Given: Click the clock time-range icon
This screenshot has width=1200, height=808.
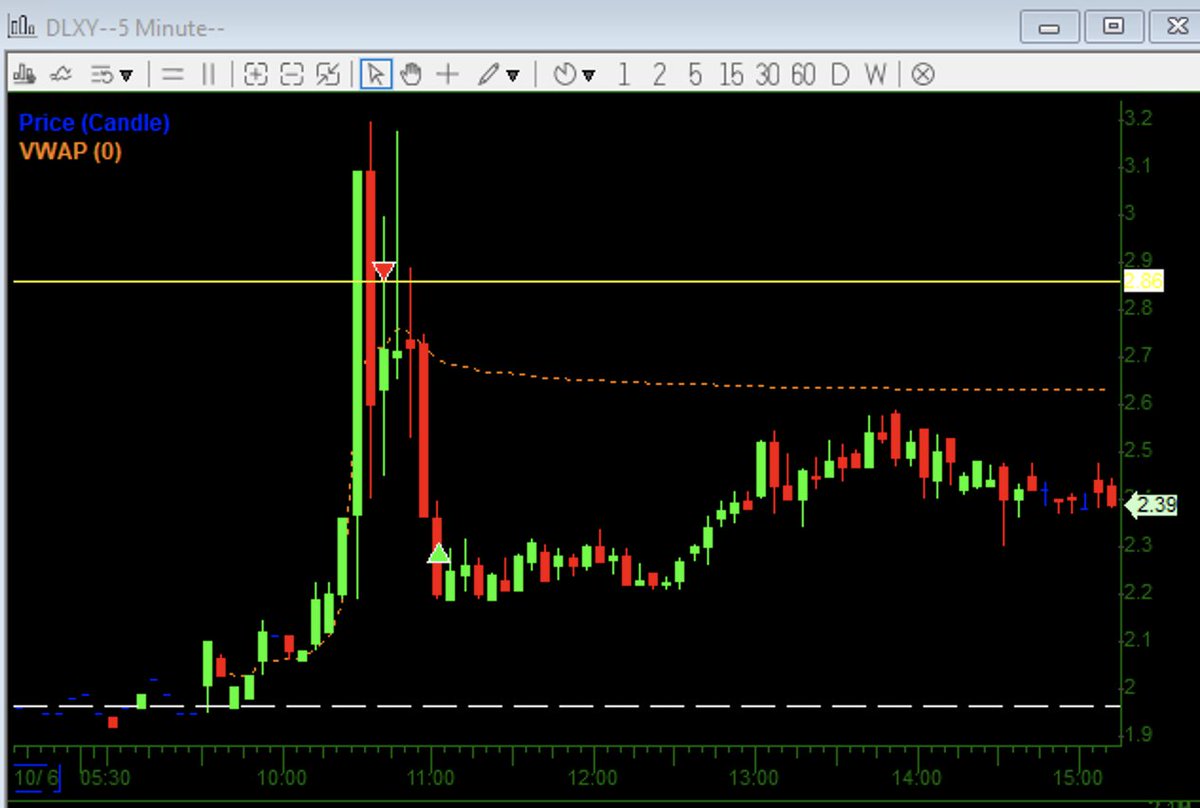Looking at the screenshot, I should (565, 74).
